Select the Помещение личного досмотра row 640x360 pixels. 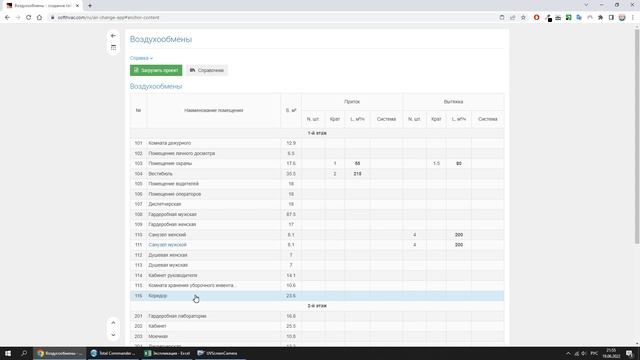[x=317, y=153]
